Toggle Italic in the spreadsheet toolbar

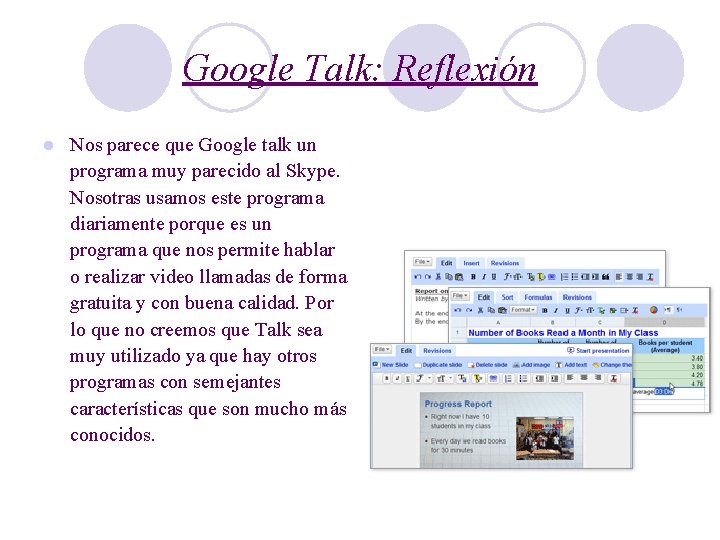pos(556,311)
